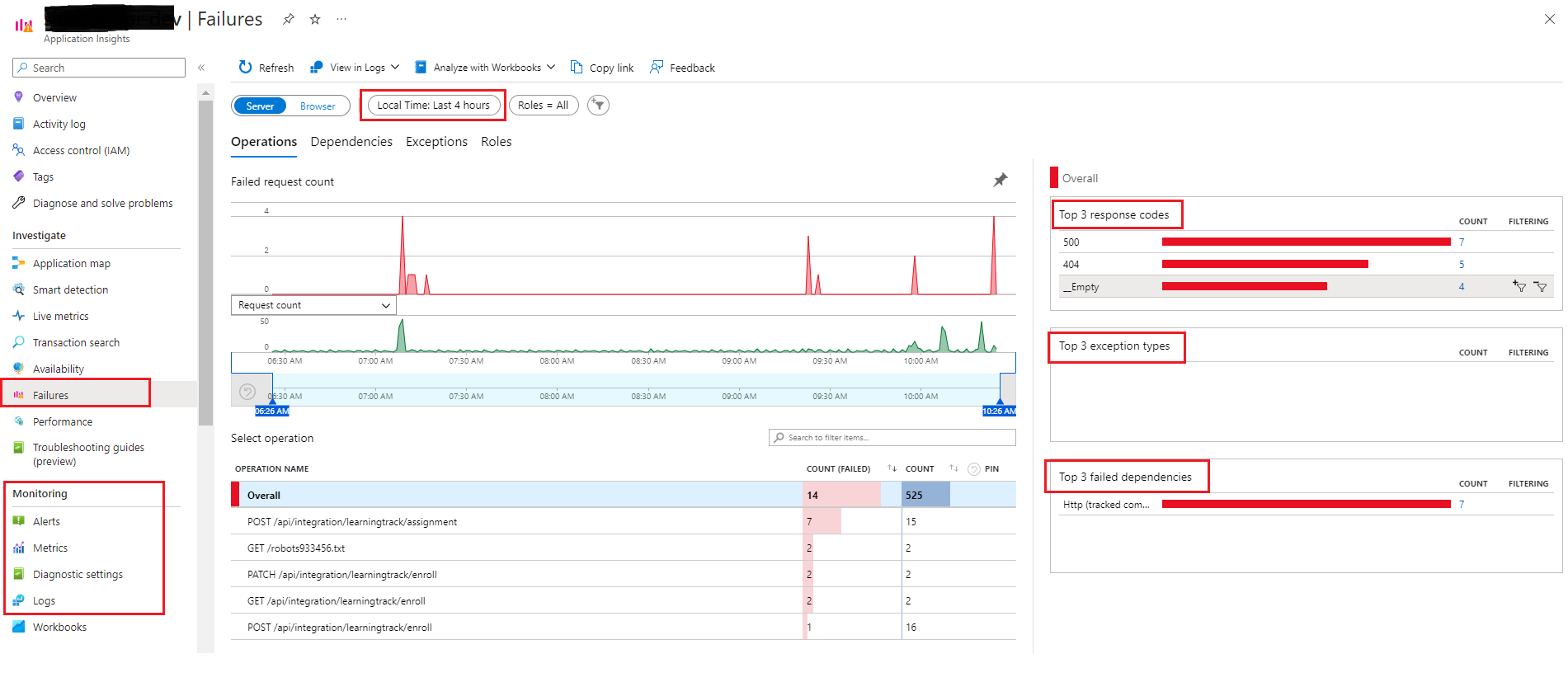This screenshot has width=1568, height=682.
Task: Open the Request count dropdown
Action: pos(313,305)
